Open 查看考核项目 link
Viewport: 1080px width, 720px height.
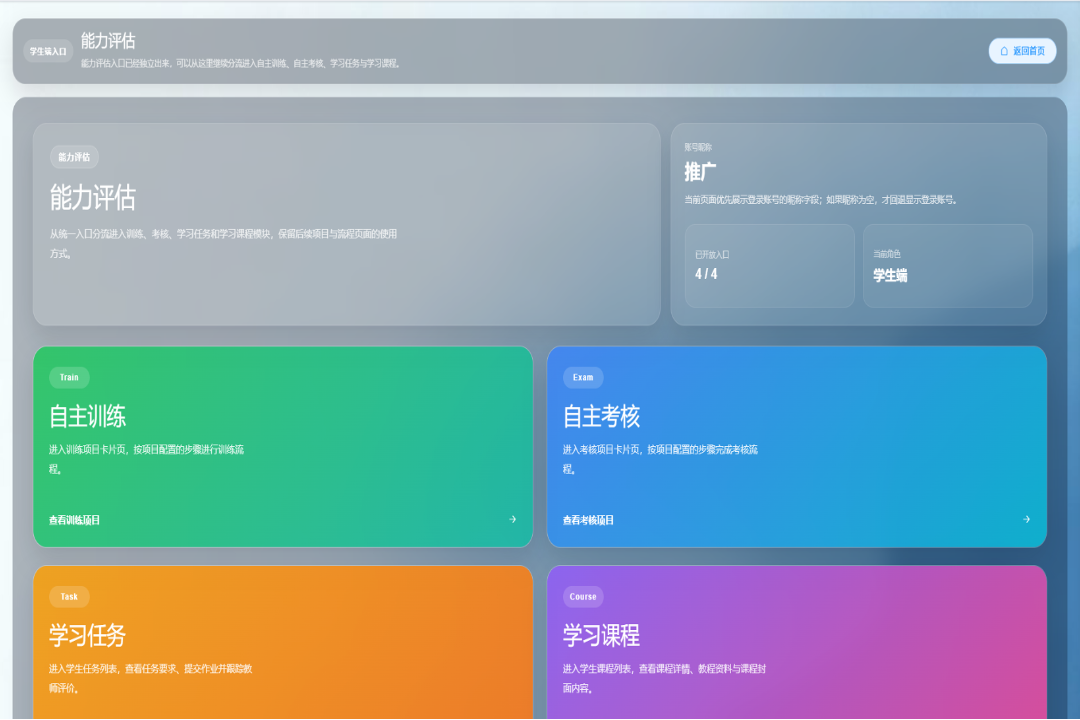coord(588,520)
